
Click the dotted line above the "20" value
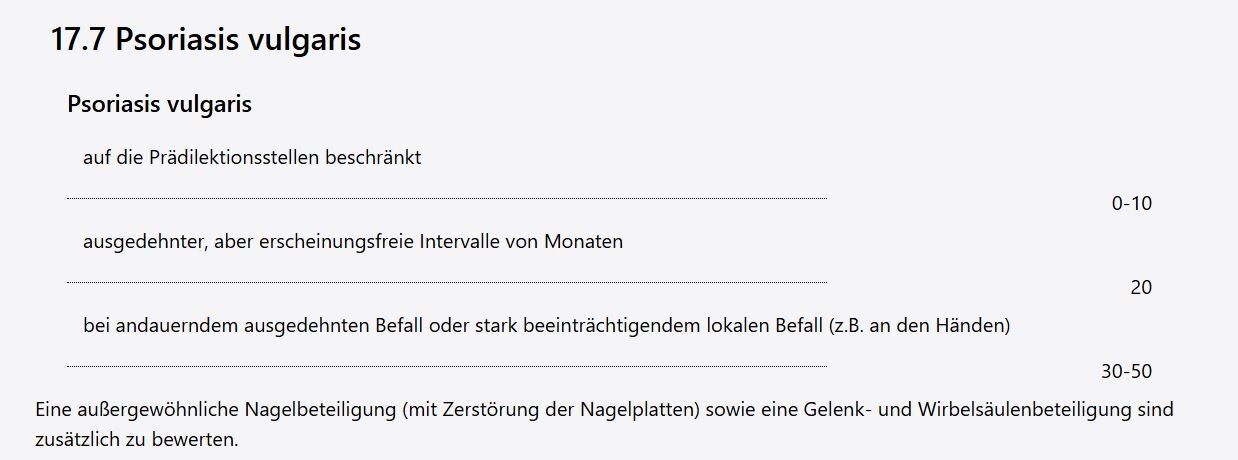point(447,283)
